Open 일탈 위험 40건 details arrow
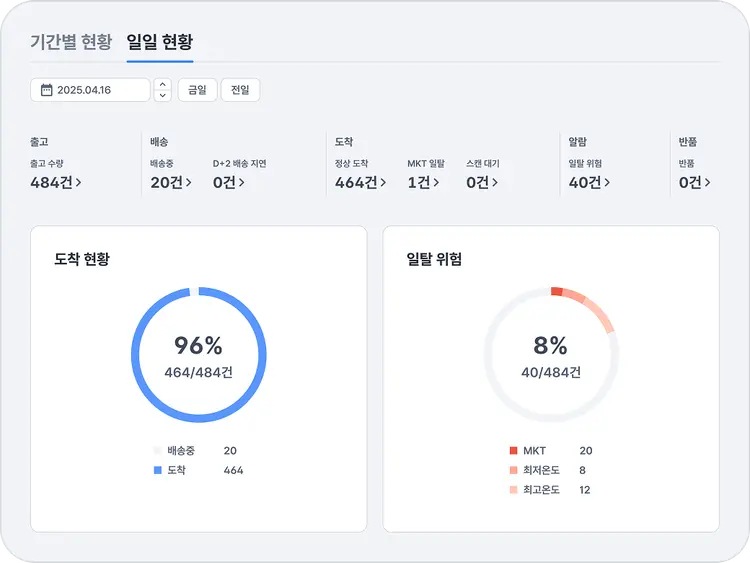The width and height of the screenshot is (750, 563). [606, 183]
